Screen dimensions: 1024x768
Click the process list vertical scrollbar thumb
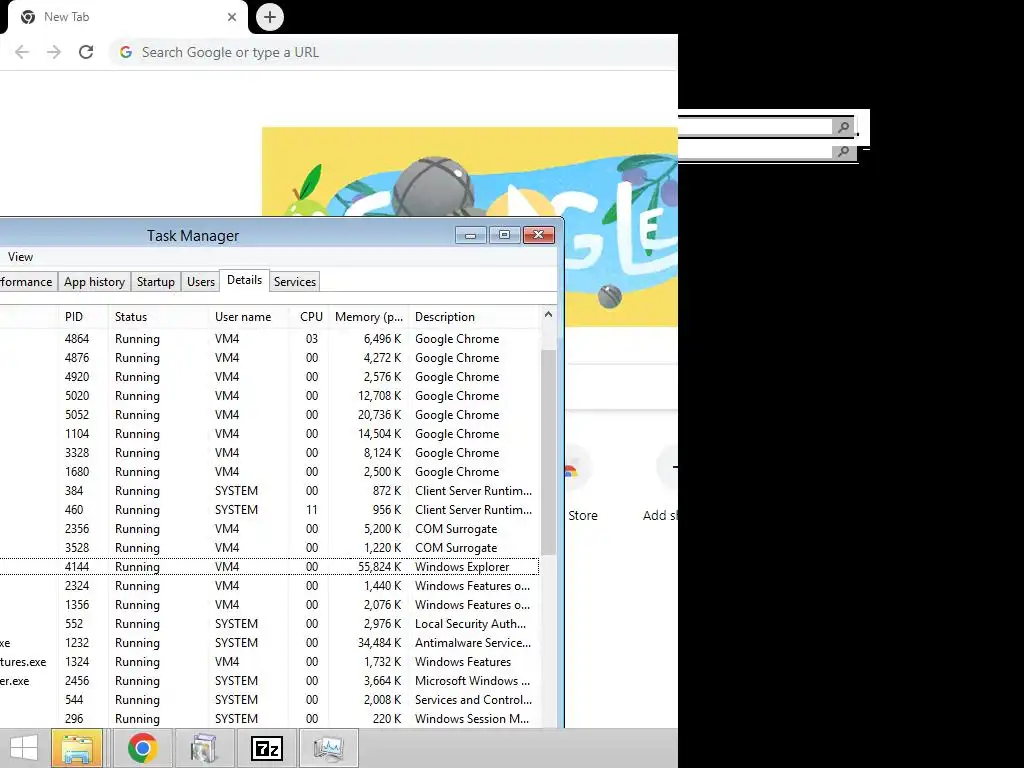click(549, 451)
